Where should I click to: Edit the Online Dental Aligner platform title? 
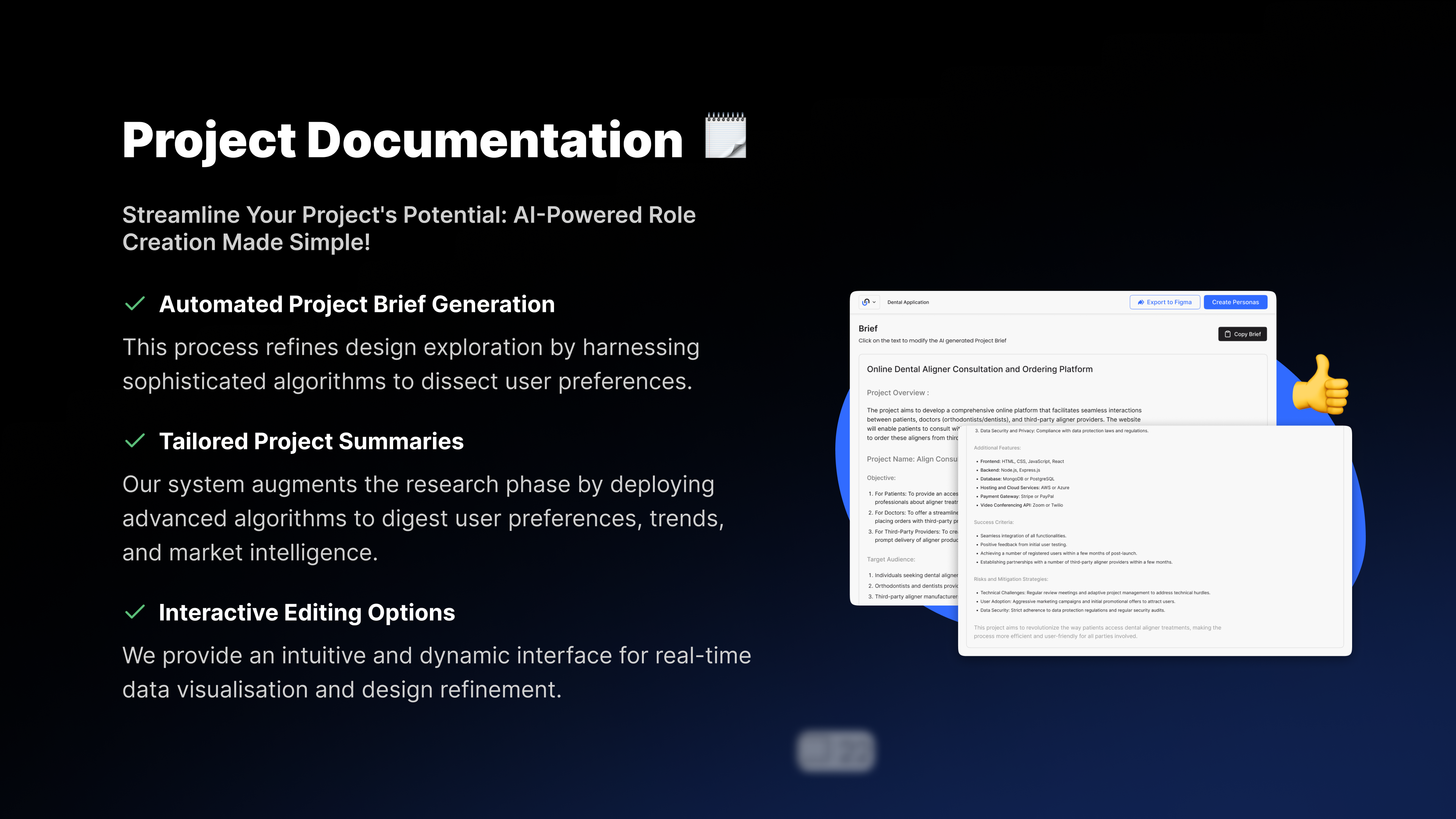(x=979, y=369)
